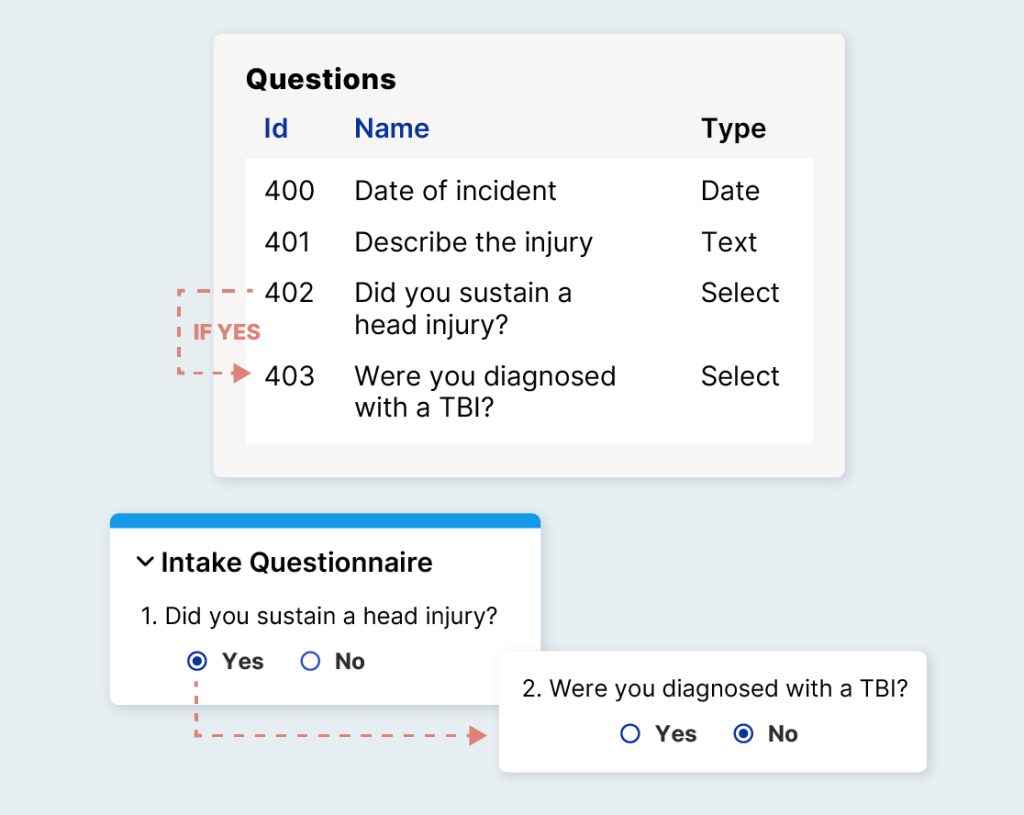Viewport: 1024px width, 815px height.
Task: Choose Yes for TBI diagnosis question
Action: click(x=630, y=734)
